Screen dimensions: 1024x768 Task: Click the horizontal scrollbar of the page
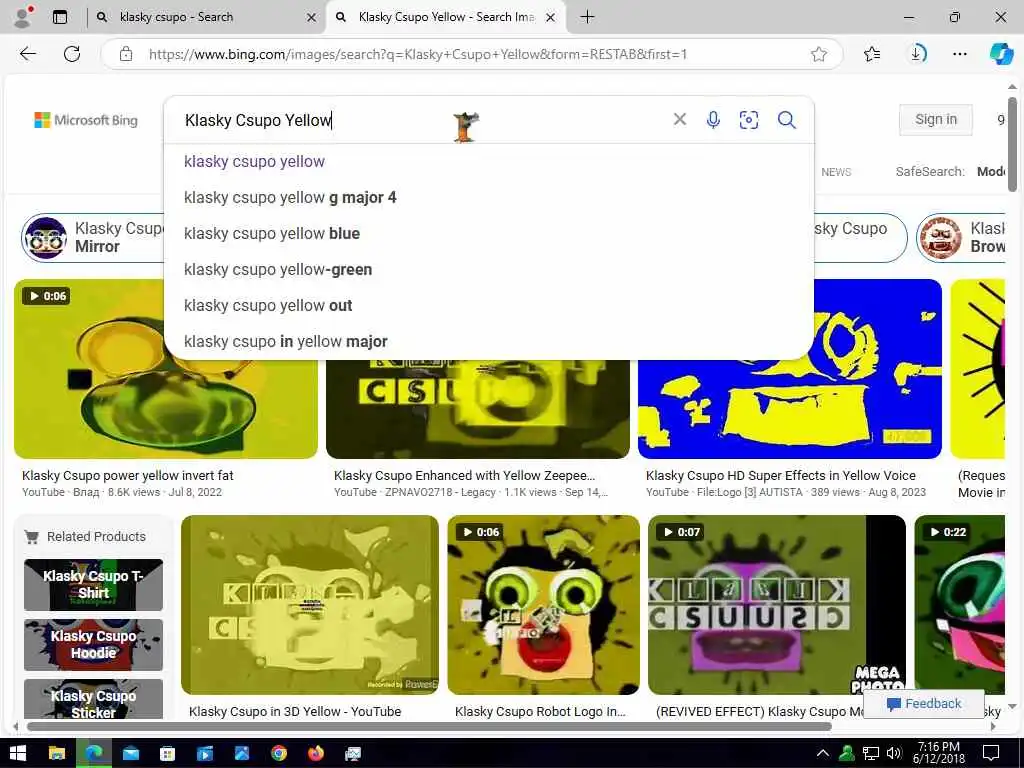[x=429, y=726]
